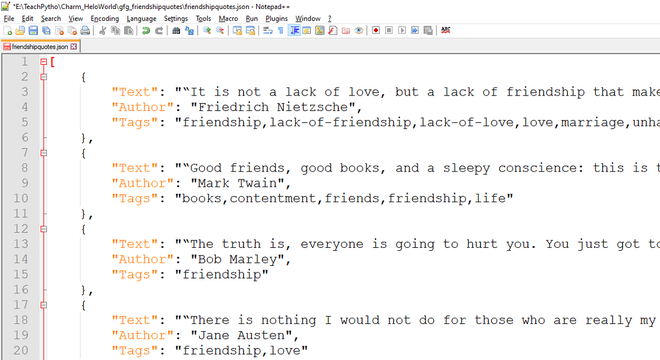Start macro recording with red dot icon

(x=376, y=30)
